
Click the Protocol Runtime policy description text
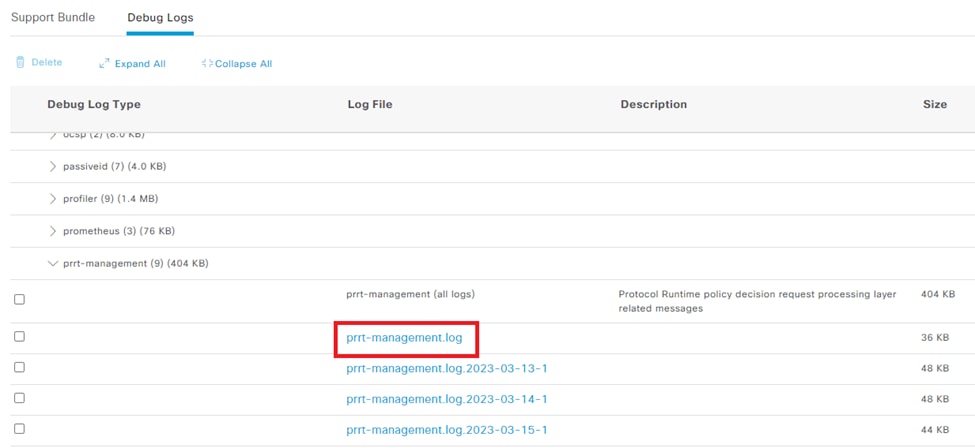point(757,301)
